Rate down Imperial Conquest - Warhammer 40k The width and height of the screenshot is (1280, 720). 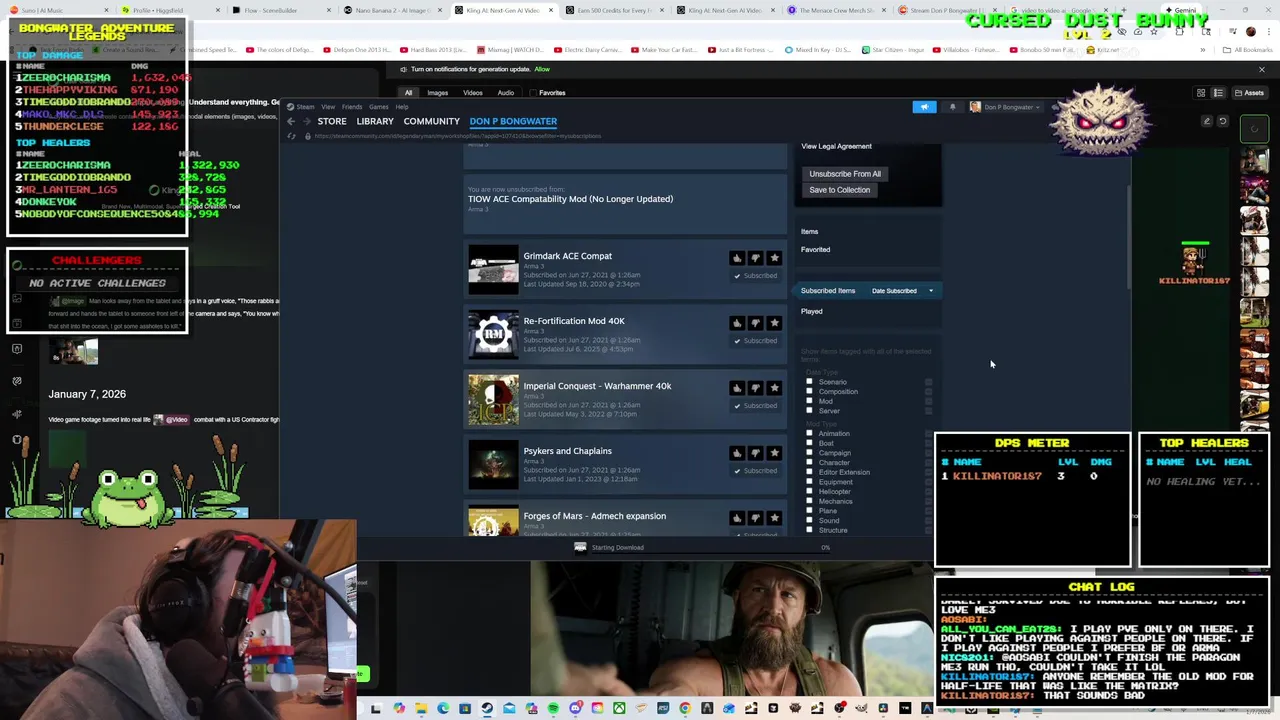tap(756, 388)
